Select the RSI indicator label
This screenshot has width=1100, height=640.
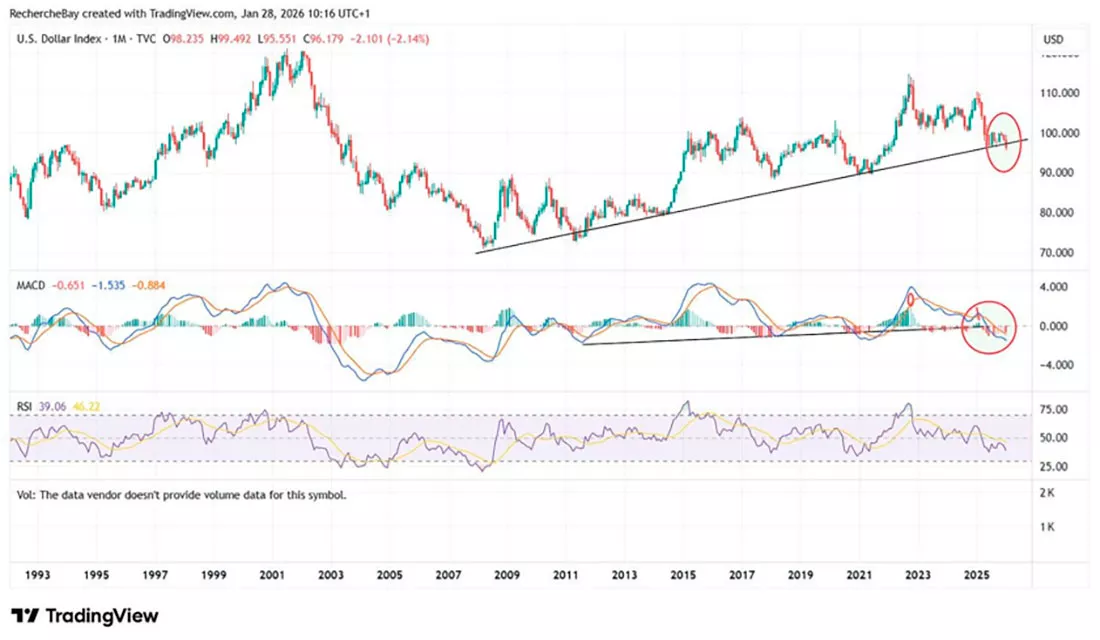[25, 407]
